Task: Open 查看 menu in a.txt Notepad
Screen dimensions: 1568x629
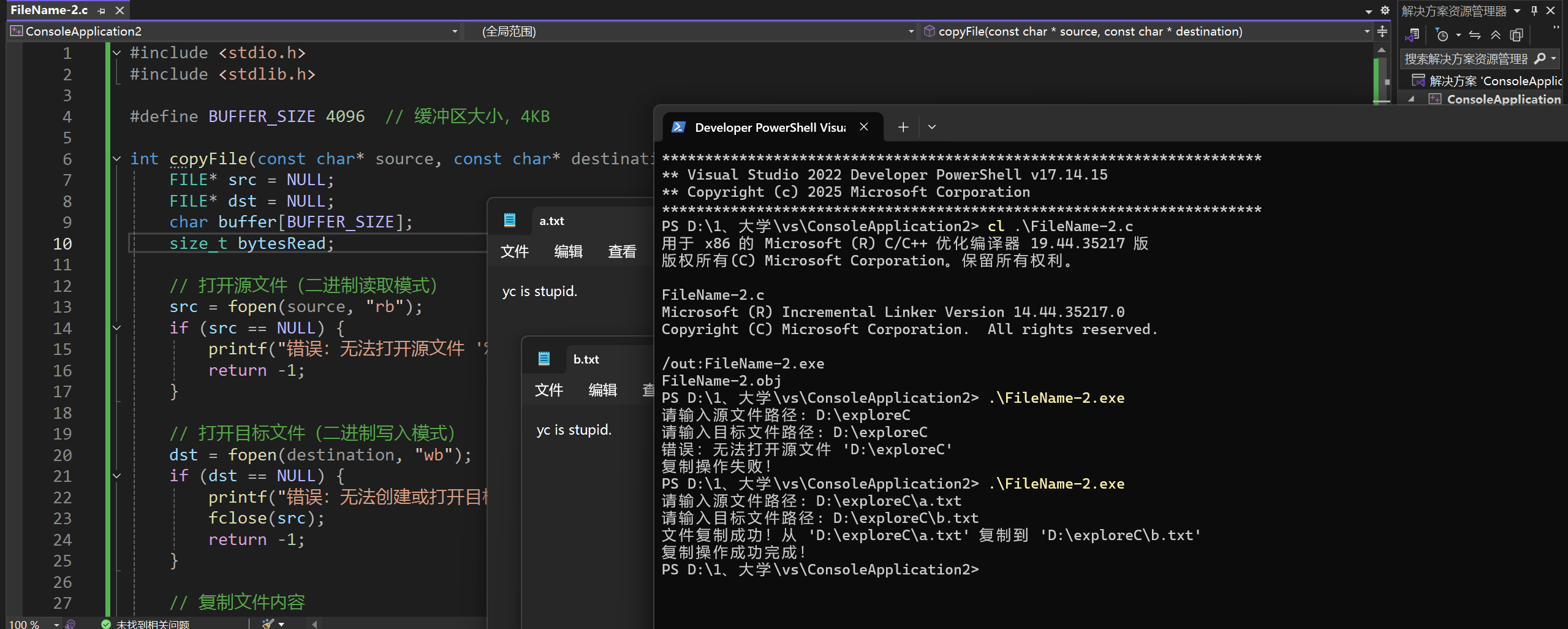Action: [x=623, y=251]
